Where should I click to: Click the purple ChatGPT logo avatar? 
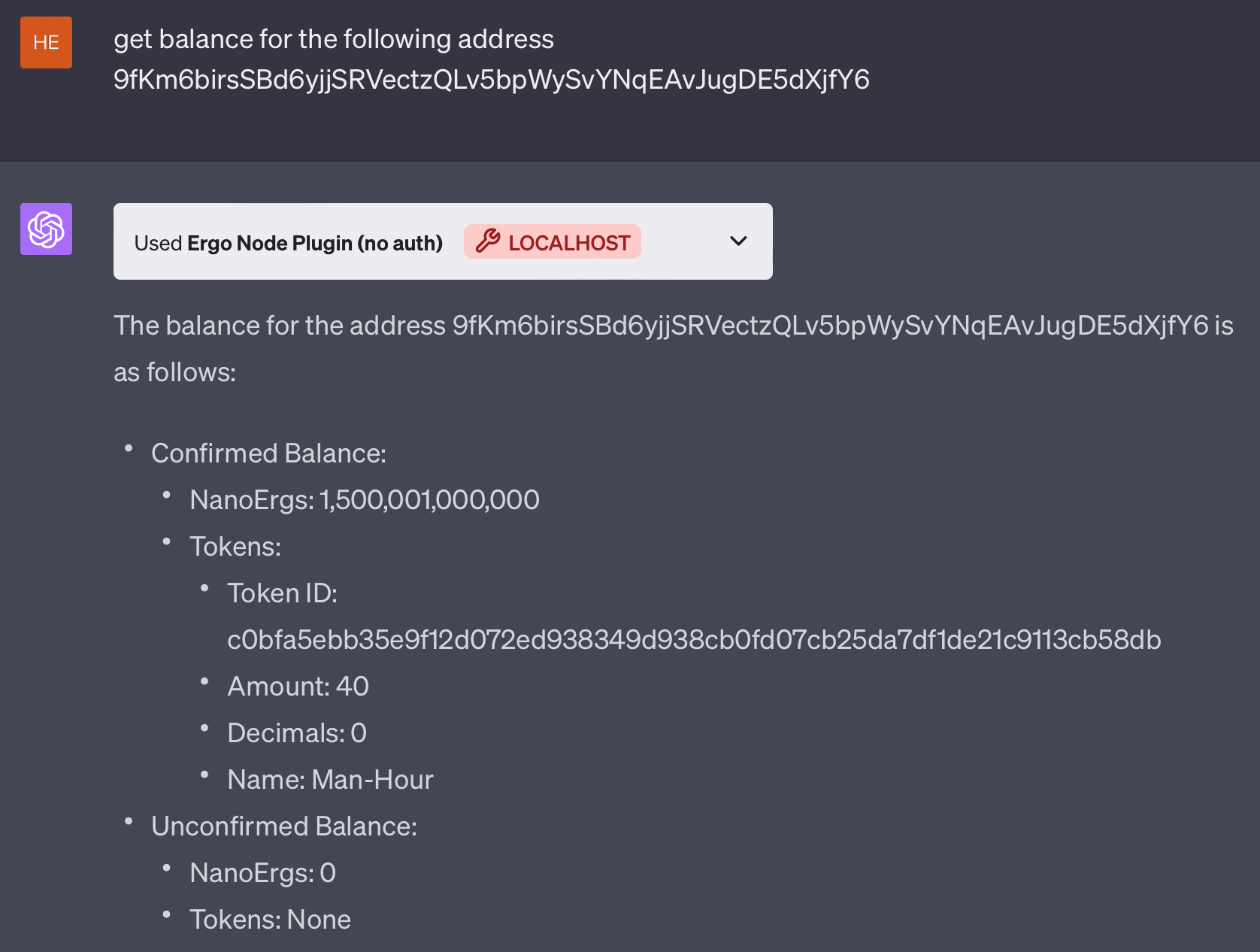click(46, 229)
